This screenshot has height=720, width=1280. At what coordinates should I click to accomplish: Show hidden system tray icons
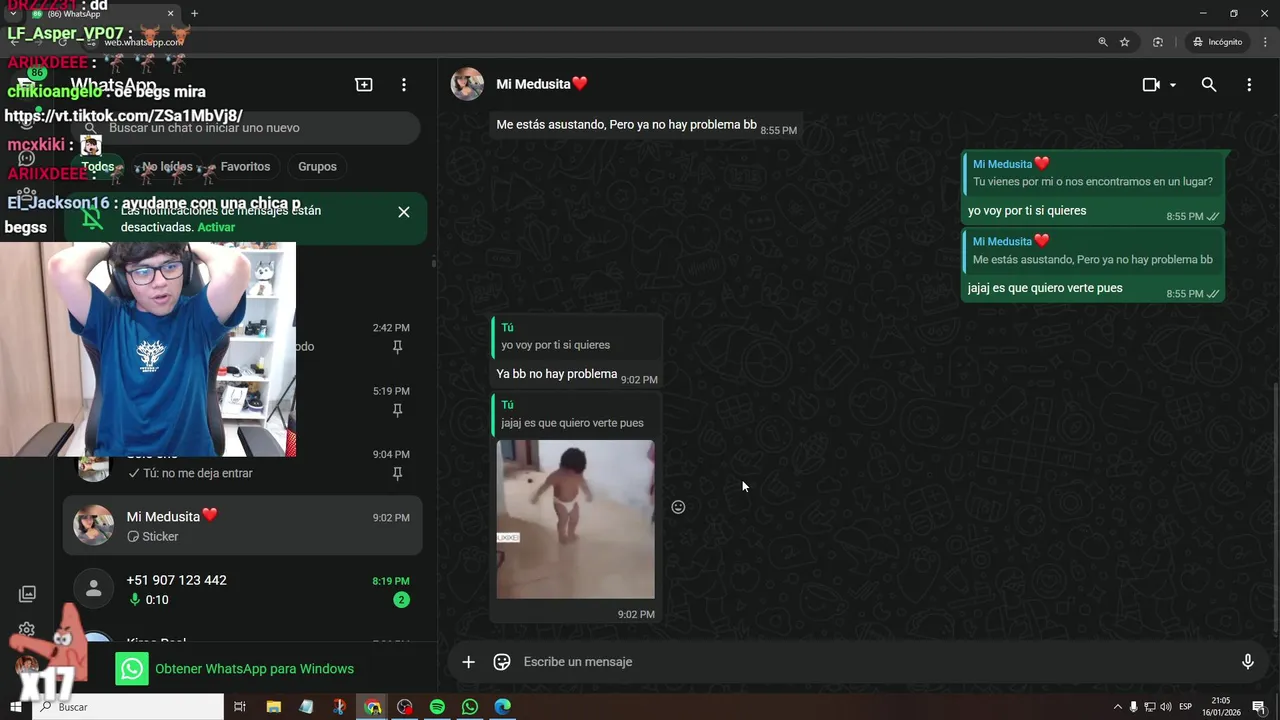[1118, 707]
